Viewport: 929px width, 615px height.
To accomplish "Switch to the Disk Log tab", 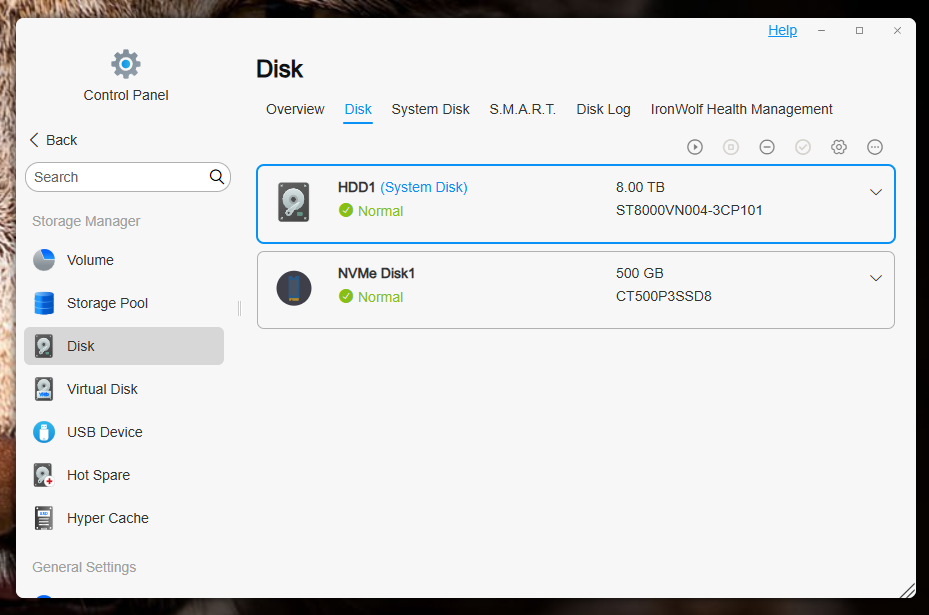I will point(603,109).
